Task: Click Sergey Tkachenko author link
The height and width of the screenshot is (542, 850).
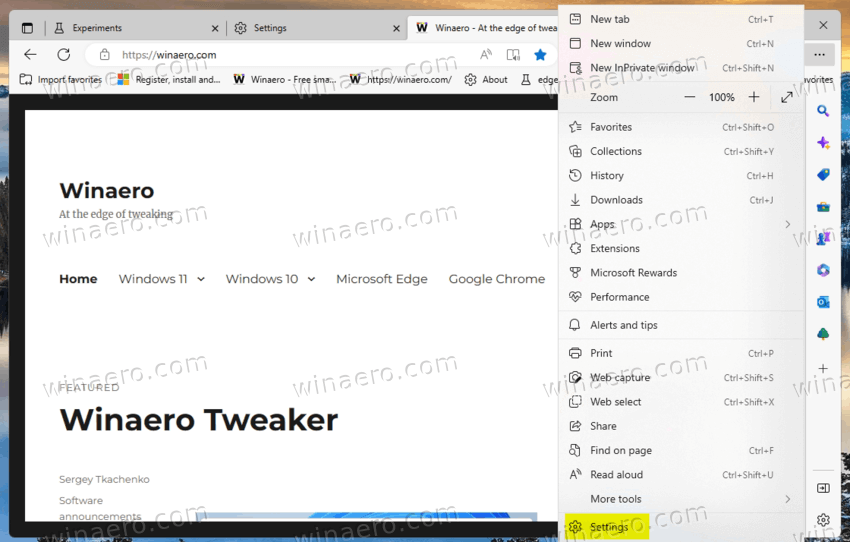Action: click(104, 479)
